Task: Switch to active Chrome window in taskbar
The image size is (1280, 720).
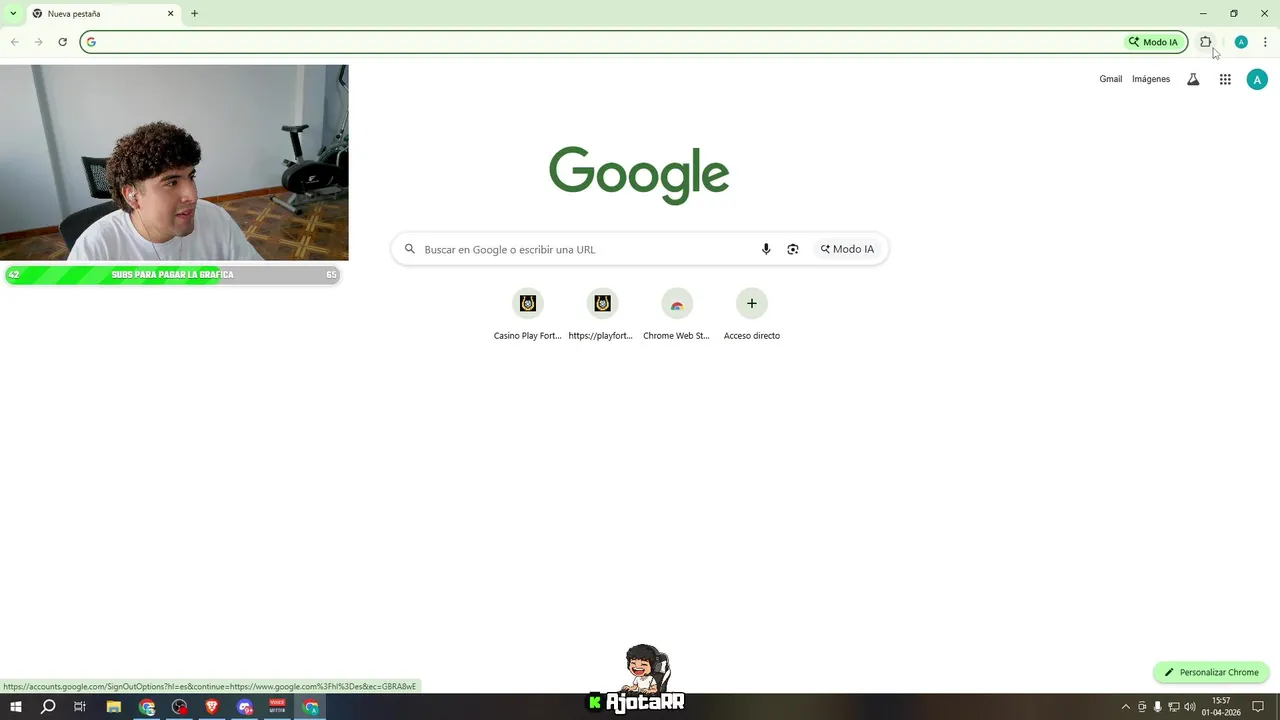Action: pos(311,707)
